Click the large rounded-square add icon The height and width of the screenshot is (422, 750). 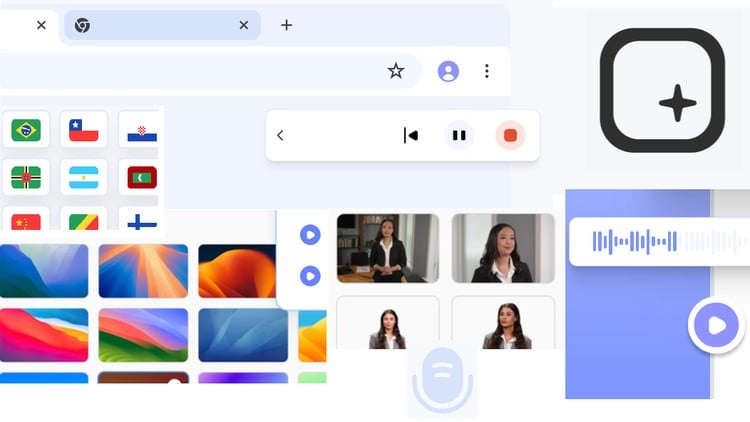[662, 90]
